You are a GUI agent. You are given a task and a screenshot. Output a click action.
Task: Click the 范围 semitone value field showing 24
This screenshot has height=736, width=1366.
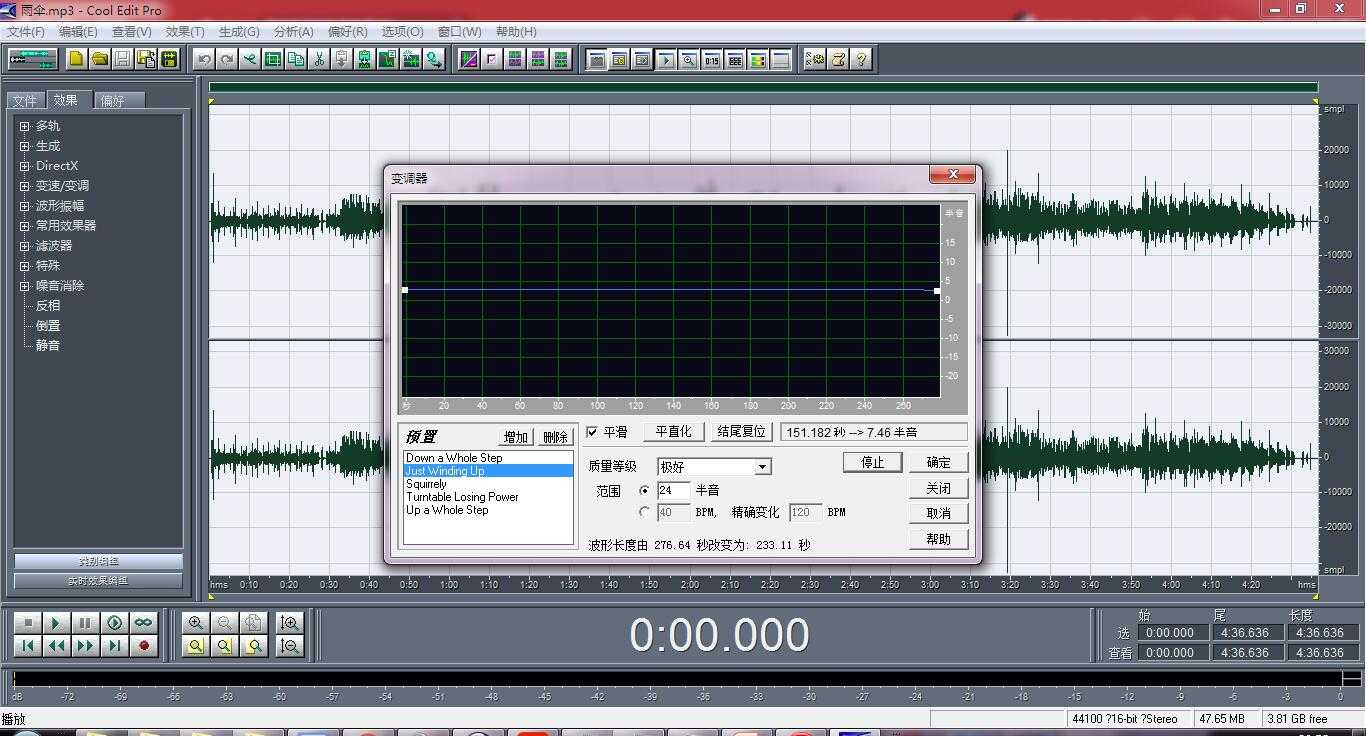click(674, 490)
